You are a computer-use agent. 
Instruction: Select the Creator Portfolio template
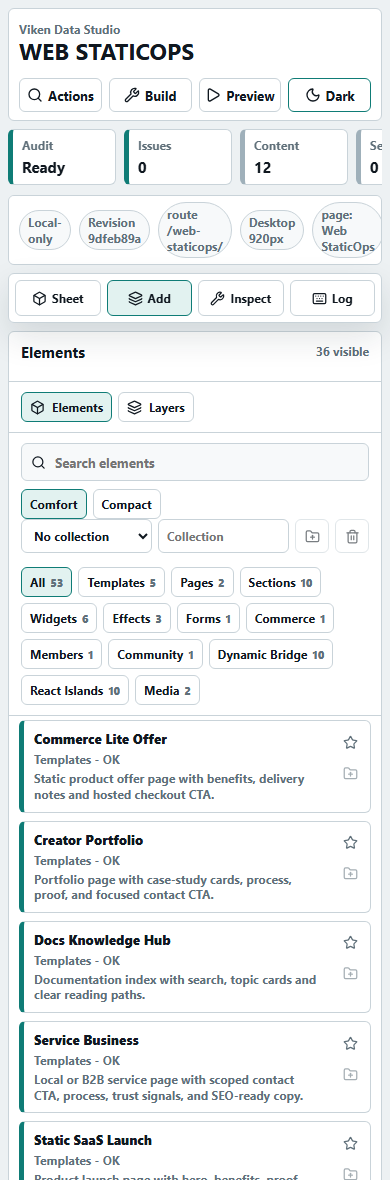click(x=195, y=867)
